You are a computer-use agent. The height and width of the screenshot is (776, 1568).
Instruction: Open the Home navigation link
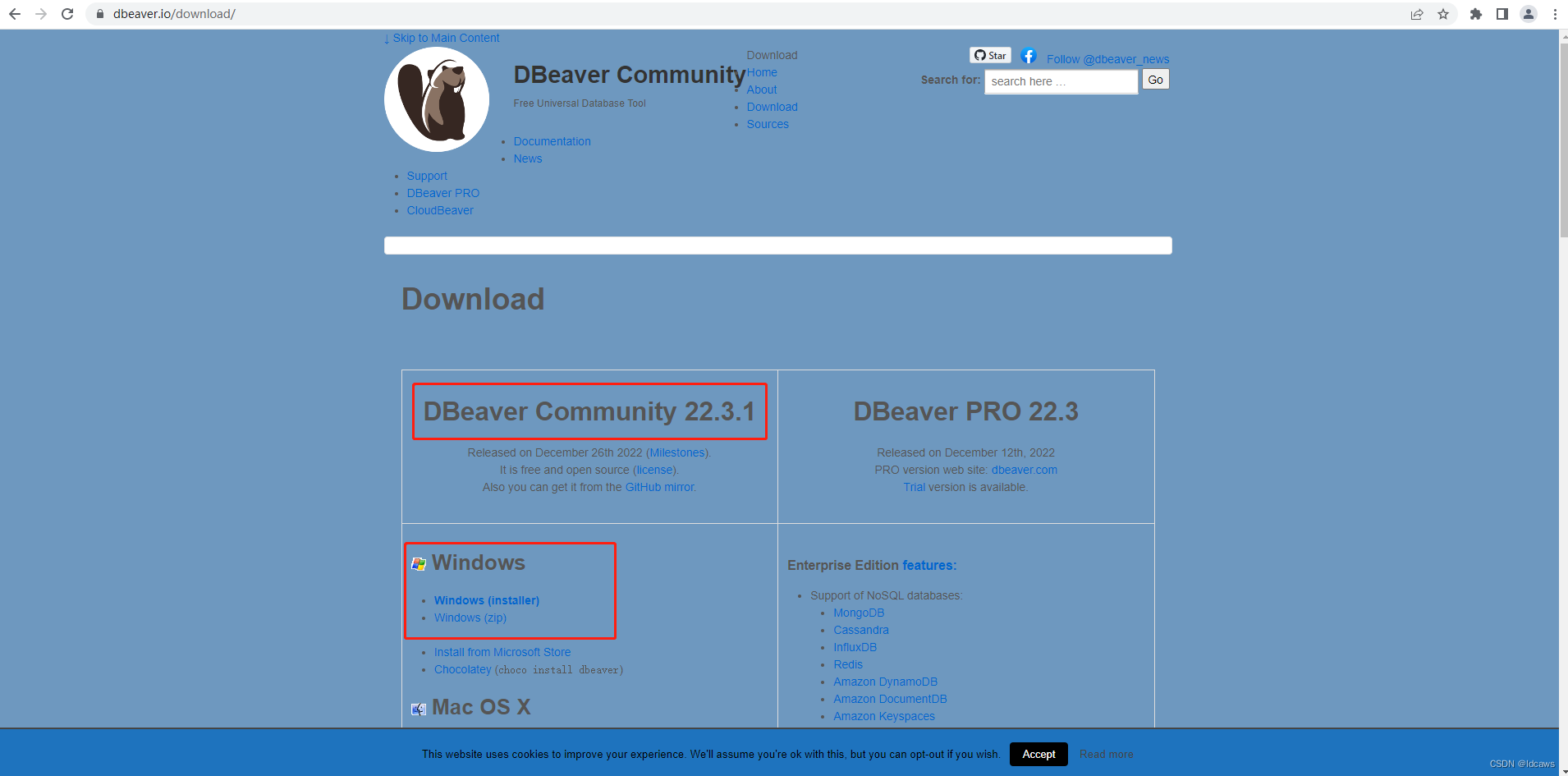[x=762, y=72]
